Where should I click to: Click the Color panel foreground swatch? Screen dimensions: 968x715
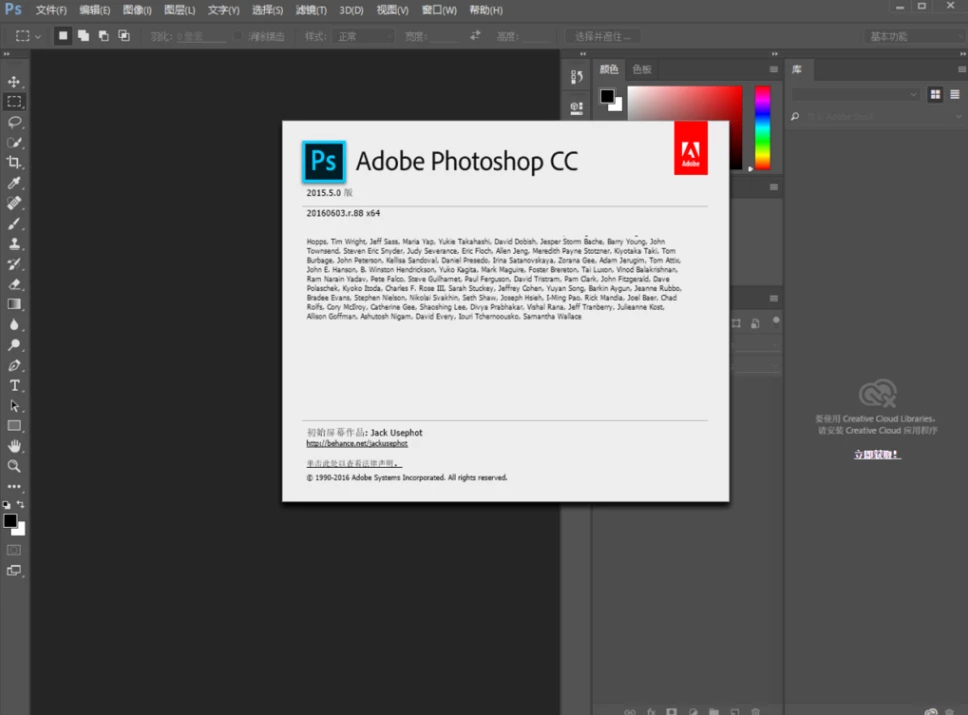point(607,96)
